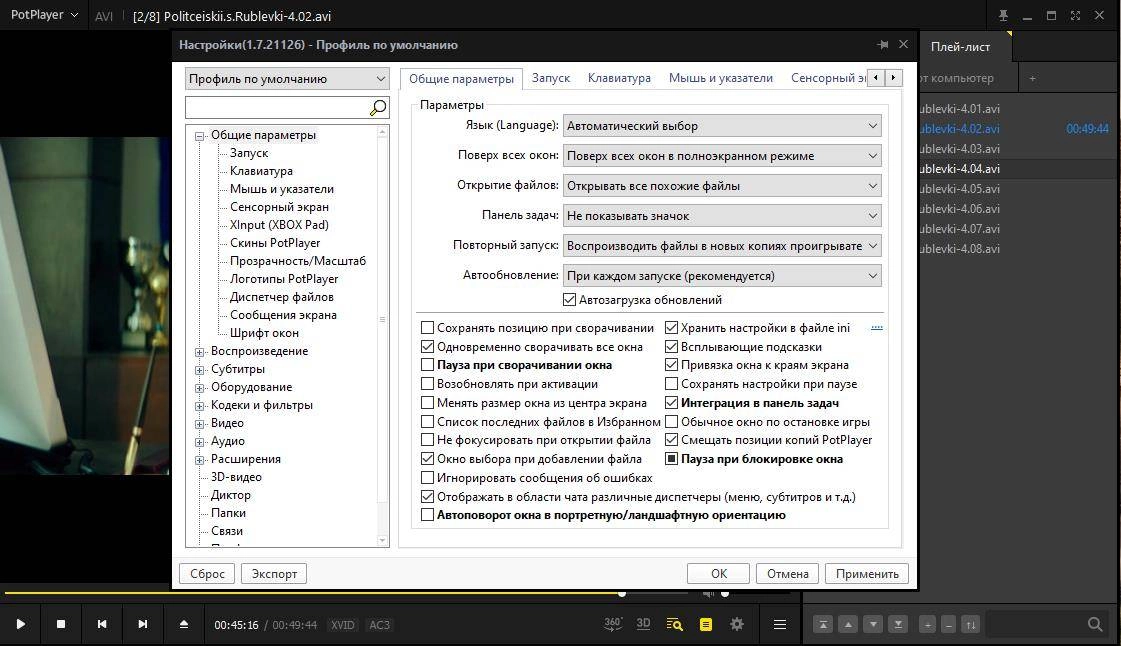
Task: Click the AC3 audio codec badge
Action: point(379,625)
